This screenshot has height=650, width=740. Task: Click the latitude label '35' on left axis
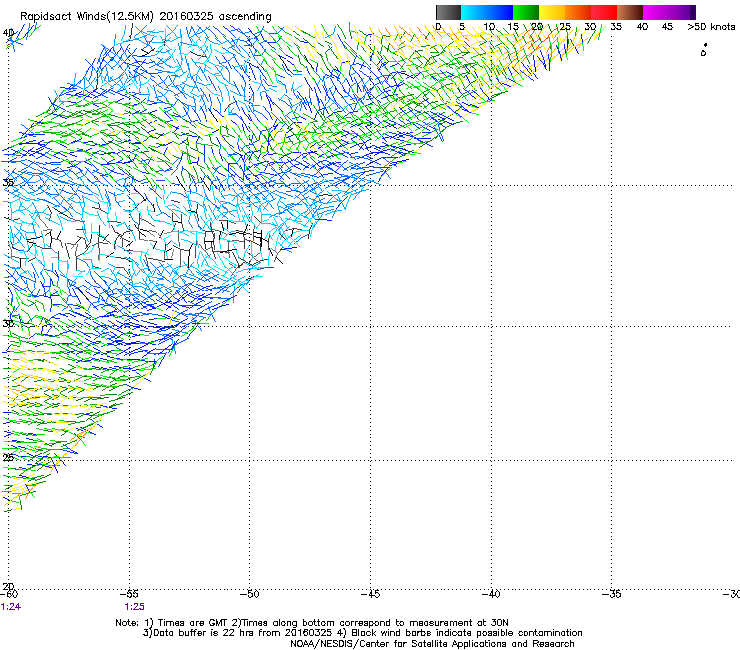8,183
